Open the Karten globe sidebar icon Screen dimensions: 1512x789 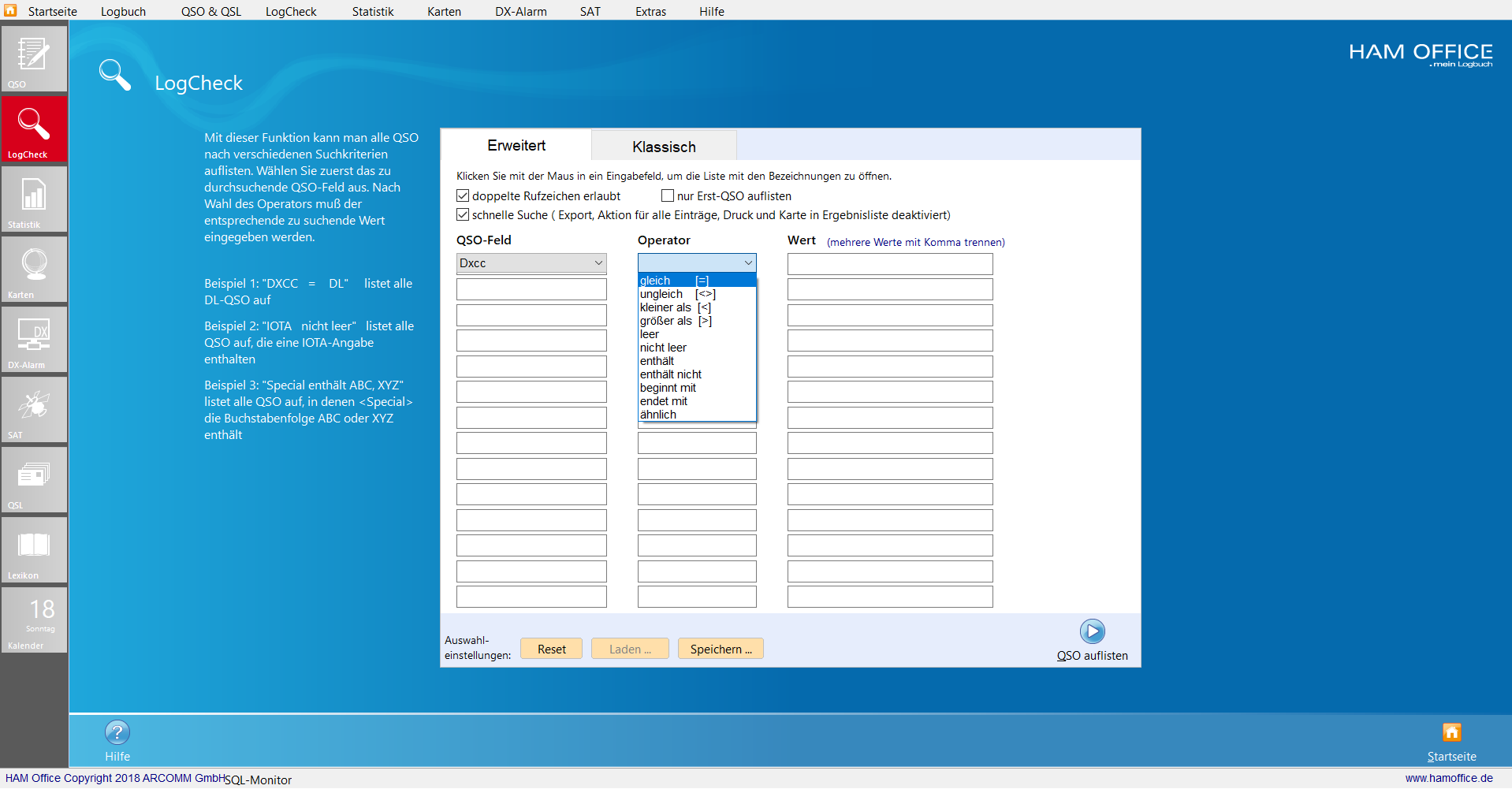point(34,270)
